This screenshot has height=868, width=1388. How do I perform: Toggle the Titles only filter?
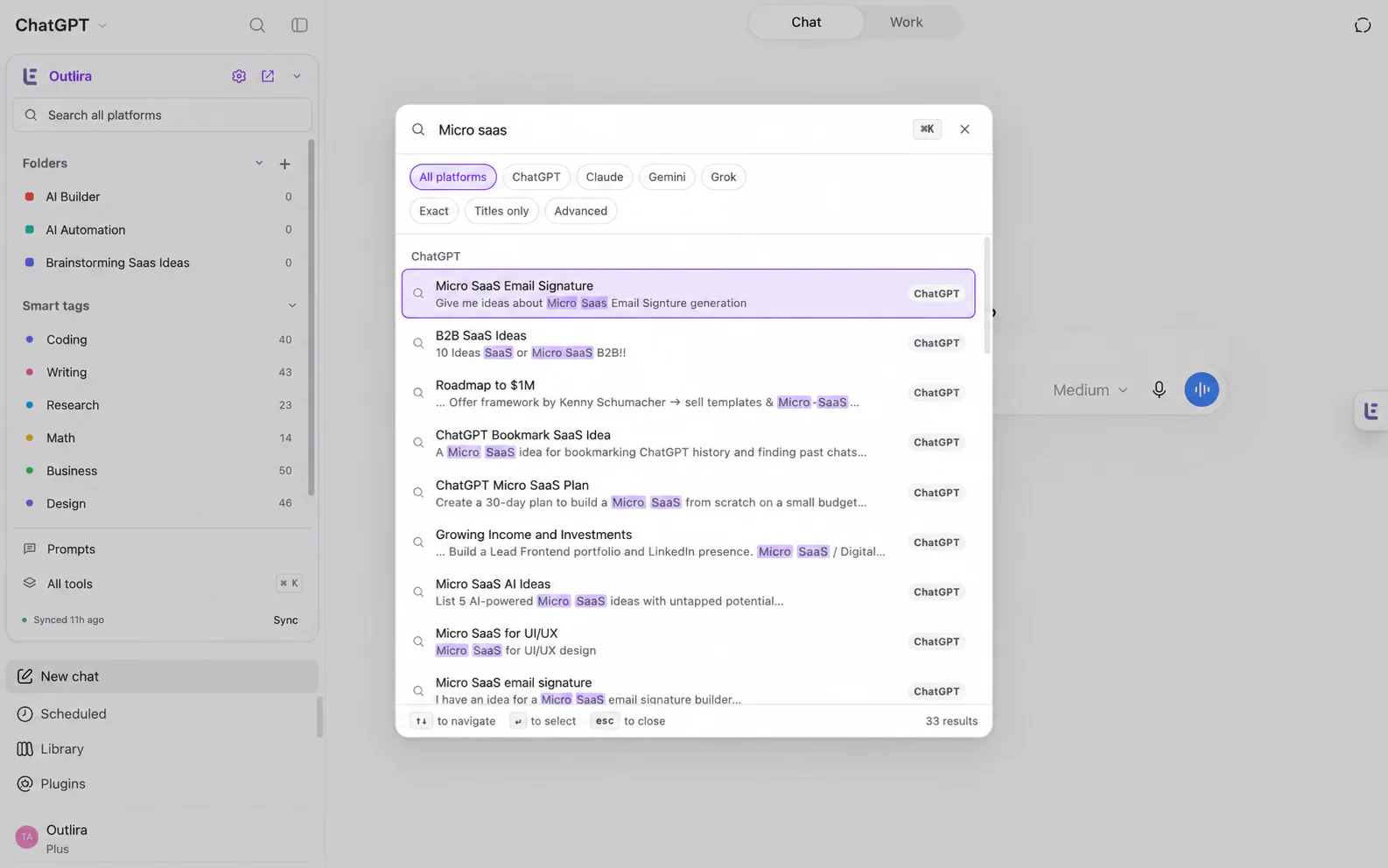tap(501, 211)
